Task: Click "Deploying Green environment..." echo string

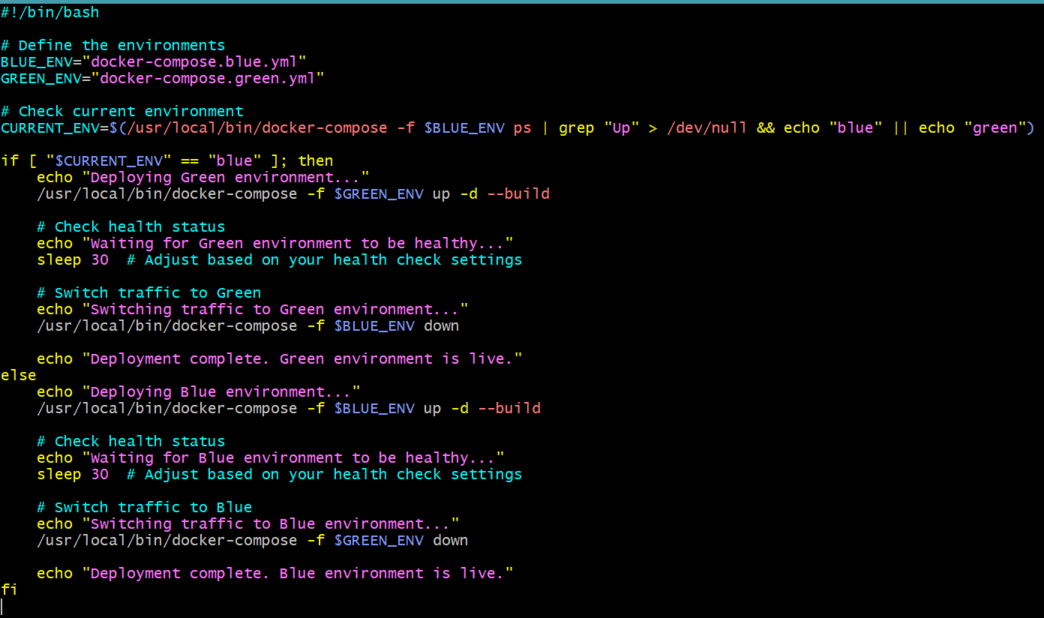Action: click(226, 178)
